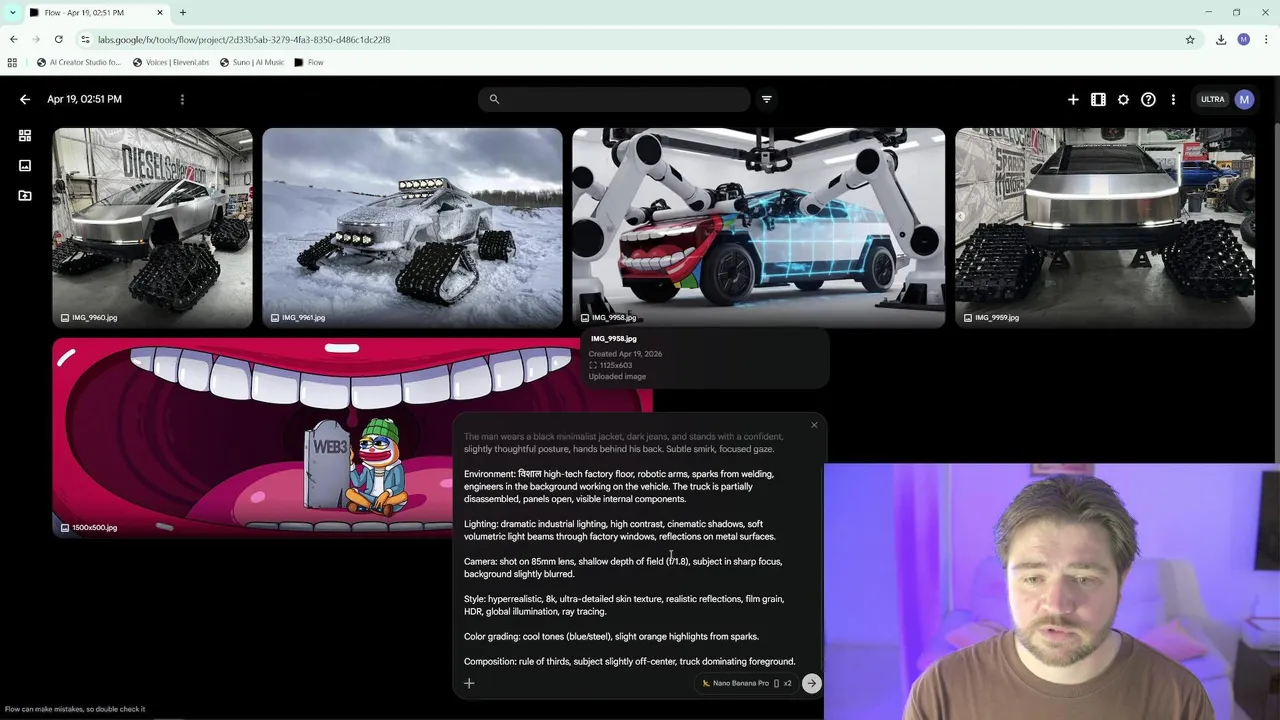1280x720 pixels.
Task: Click the Color grading line in prompt
Action: pyautogui.click(x=611, y=636)
